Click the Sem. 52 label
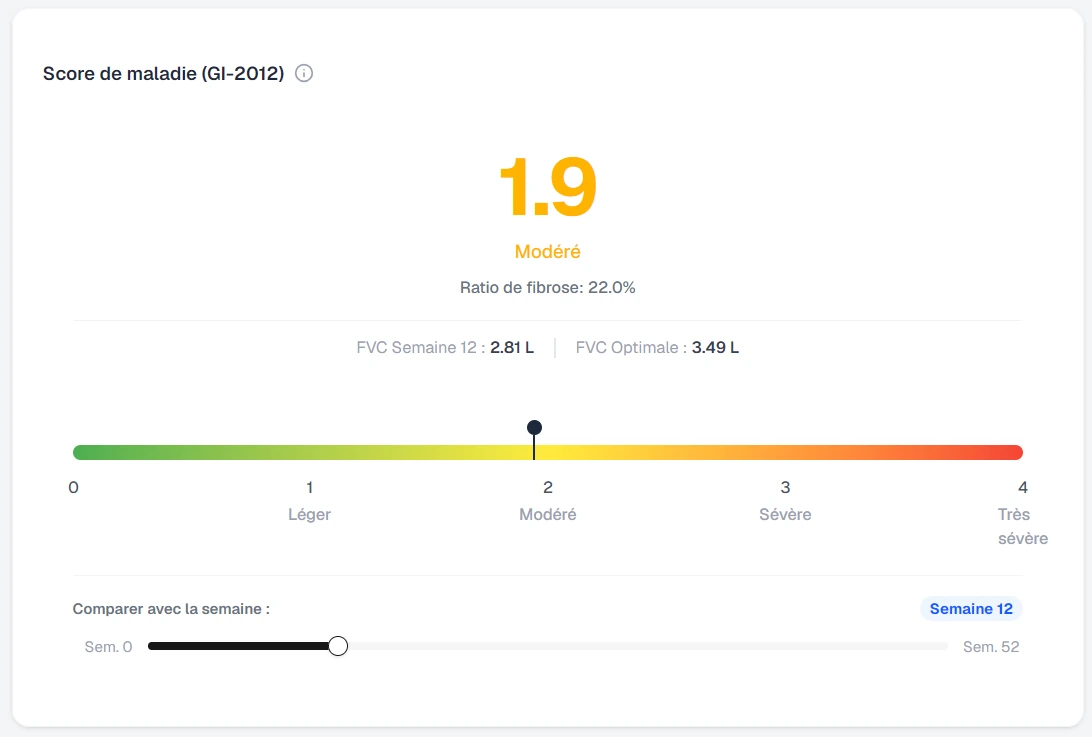Image resolution: width=1092 pixels, height=737 pixels. (991, 646)
